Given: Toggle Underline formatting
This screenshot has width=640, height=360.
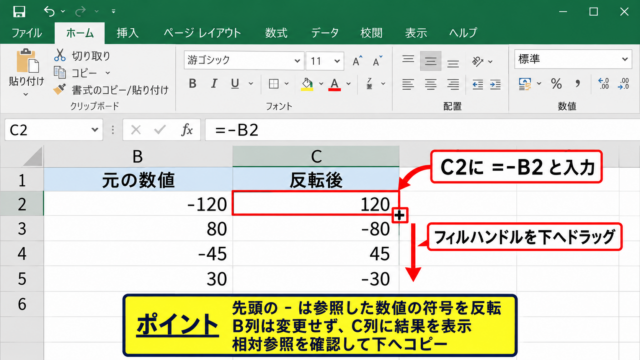Looking at the screenshot, I should pos(235,84).
